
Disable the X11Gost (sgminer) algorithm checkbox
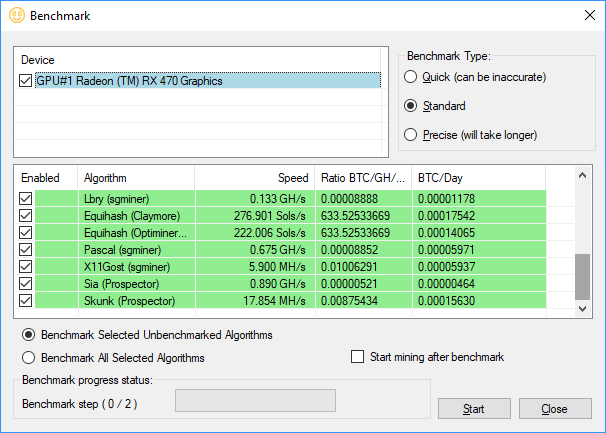point(26,267)
